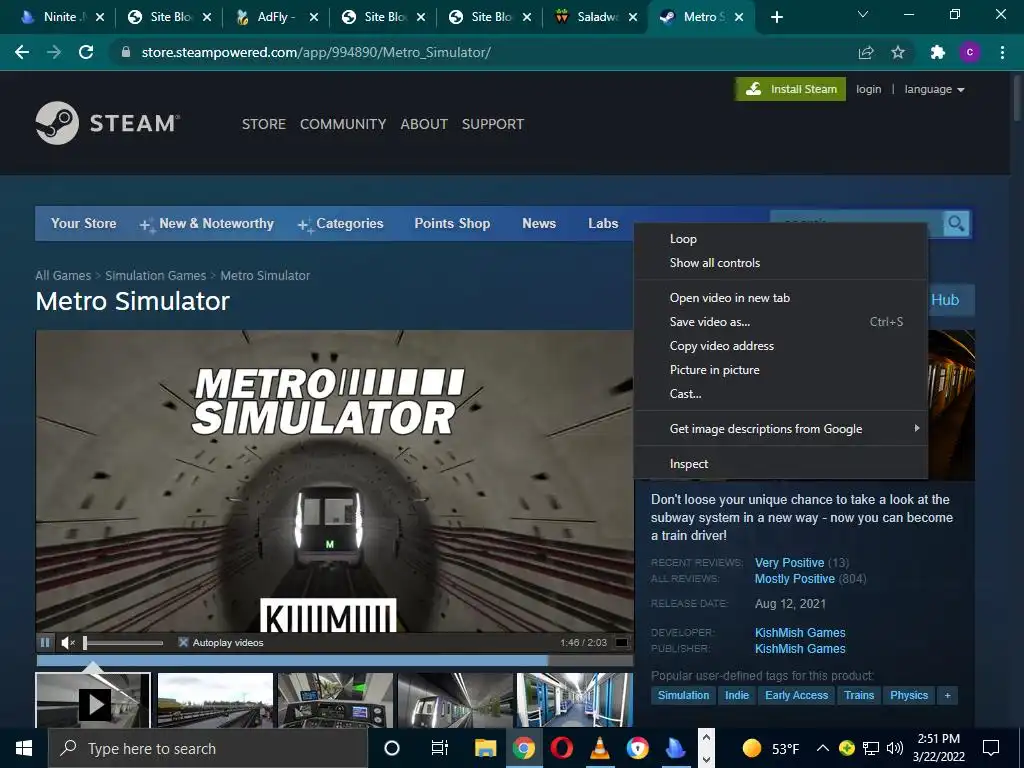Select Open video in new tab
The width and height of the screenshot is (1024, 768).
781,298
